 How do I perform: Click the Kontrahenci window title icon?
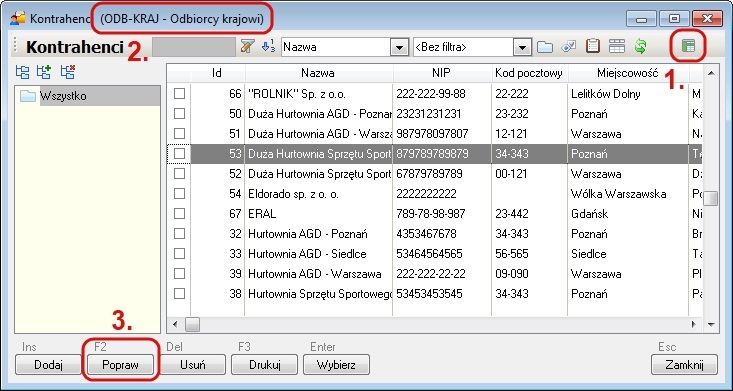click(18, 18)
